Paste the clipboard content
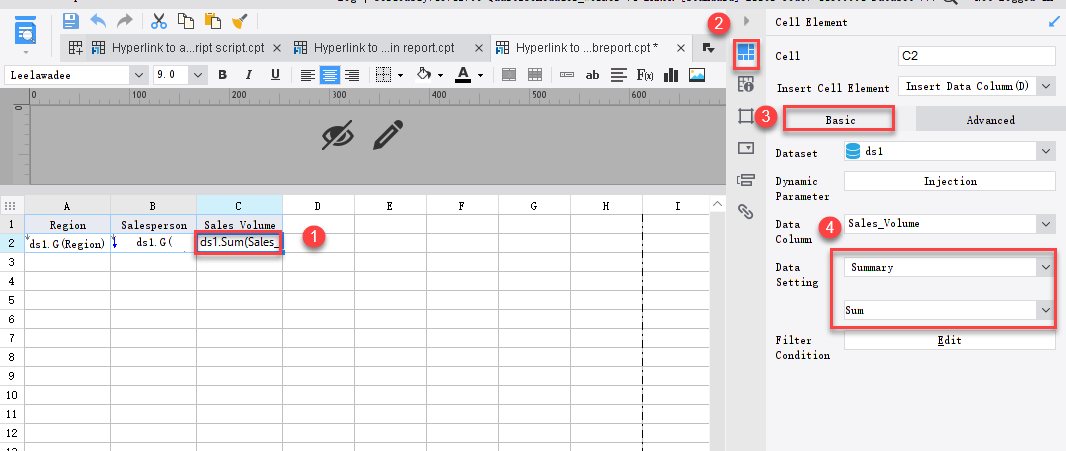1066x451 pixels. click(213, 21)
